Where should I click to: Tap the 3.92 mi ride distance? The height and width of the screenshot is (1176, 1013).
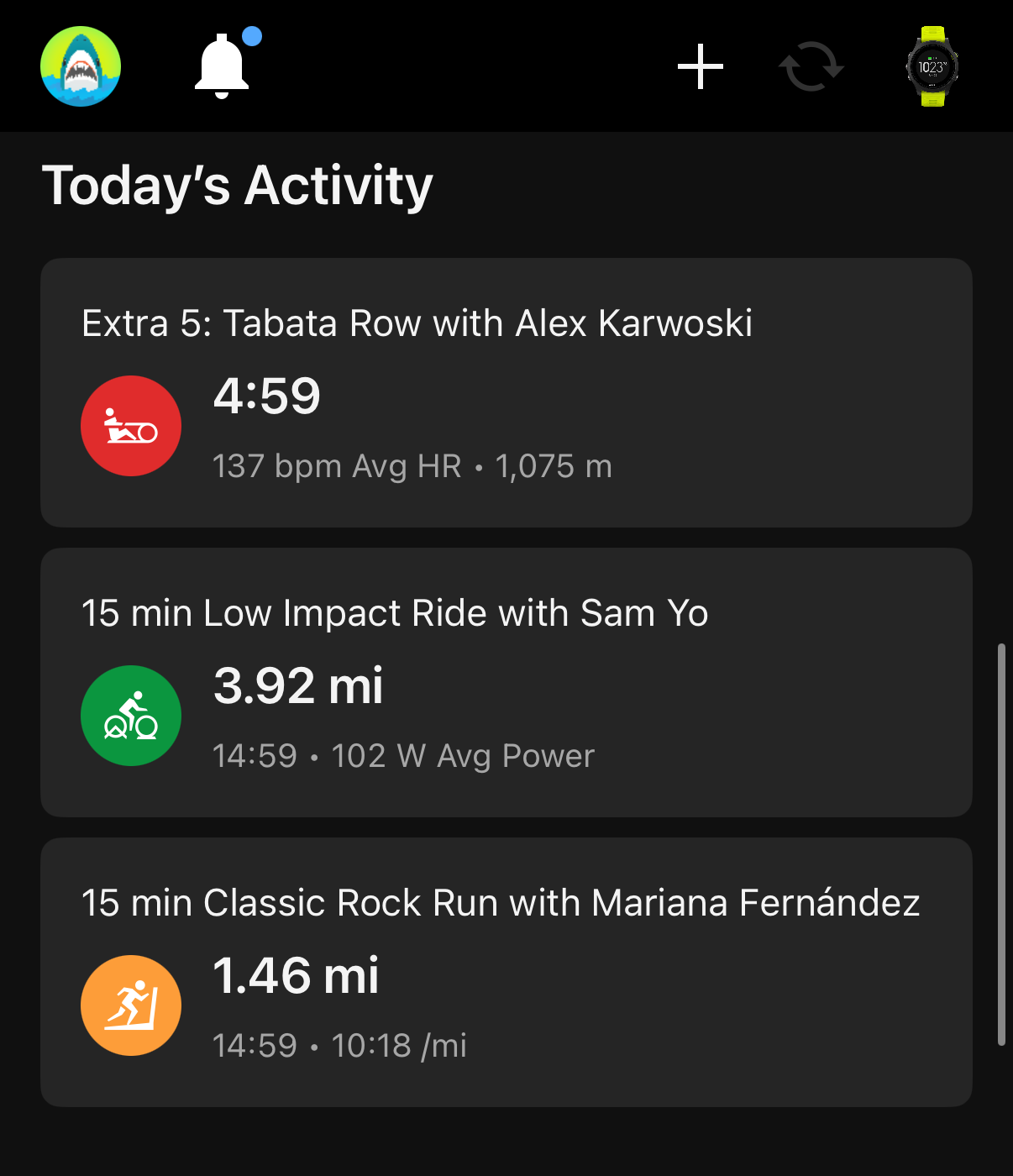[298, 685]
